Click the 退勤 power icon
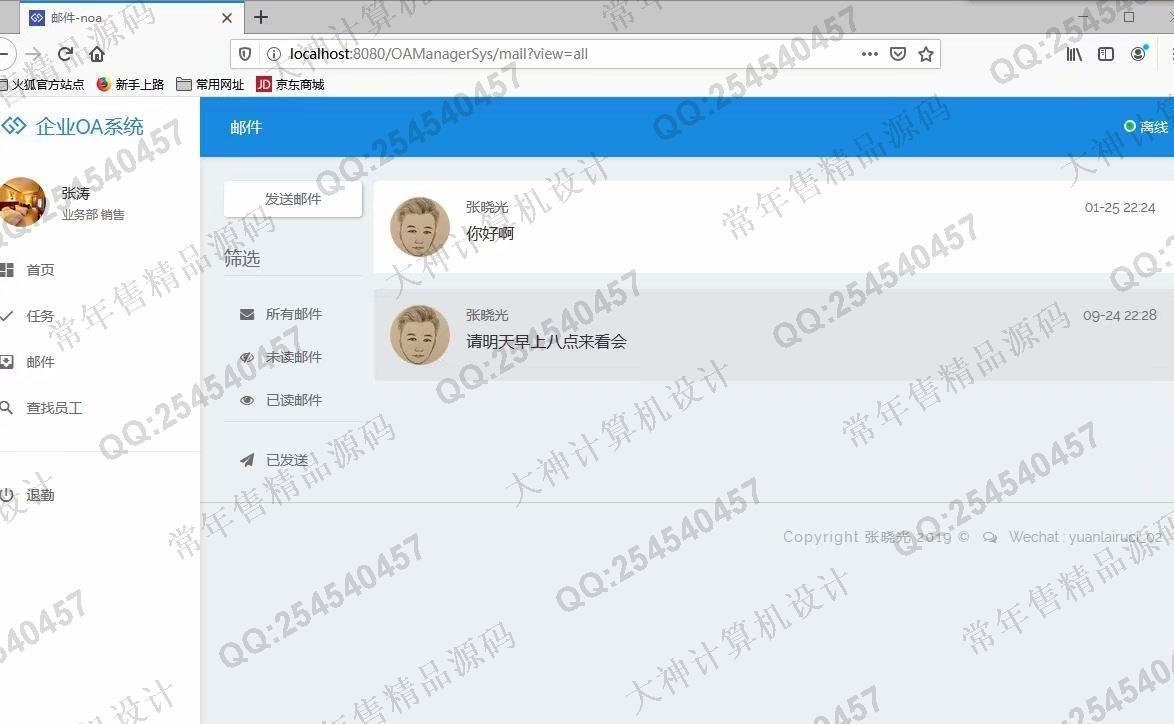 tap(7, 495)
